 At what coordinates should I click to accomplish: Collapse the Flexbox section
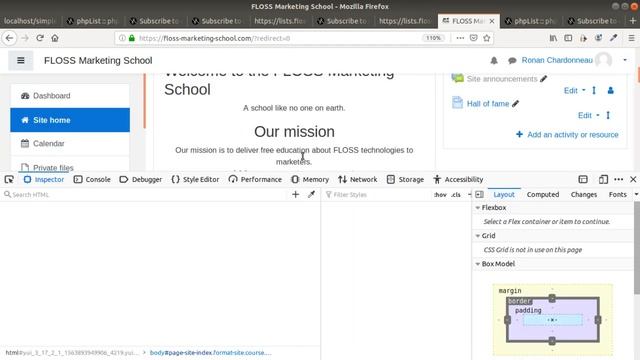pyautogui.click(x=478, y=207)
